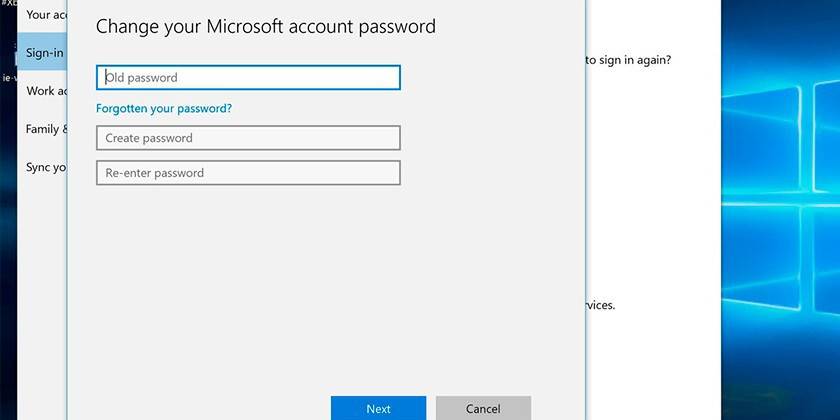
Task: Focus the Create password field
Action: [248, 138]
